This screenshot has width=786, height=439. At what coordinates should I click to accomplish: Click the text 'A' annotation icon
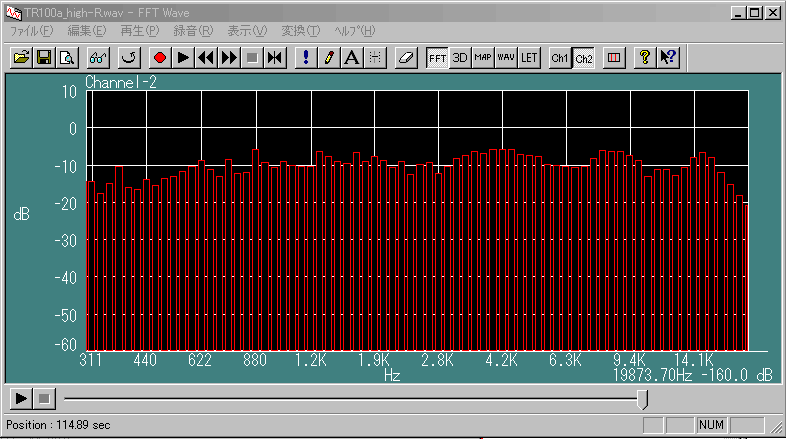(x=351, y=58)
